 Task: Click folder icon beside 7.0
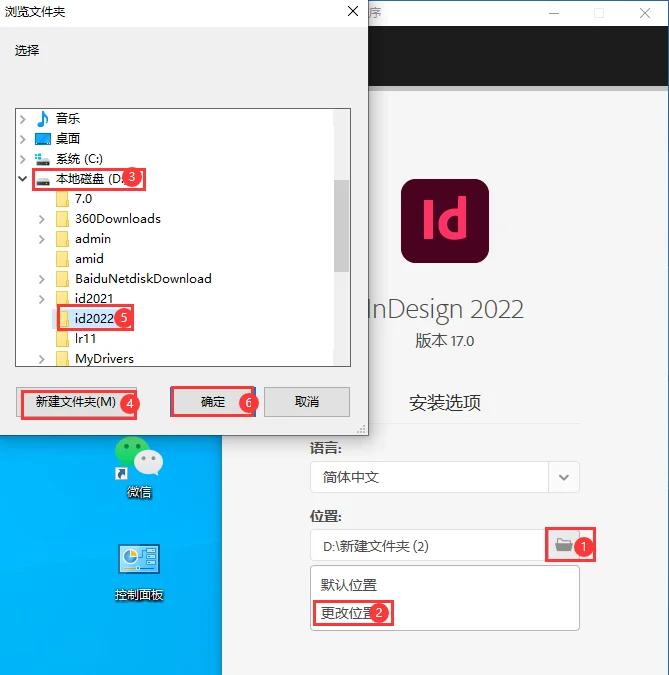[62, 199]
